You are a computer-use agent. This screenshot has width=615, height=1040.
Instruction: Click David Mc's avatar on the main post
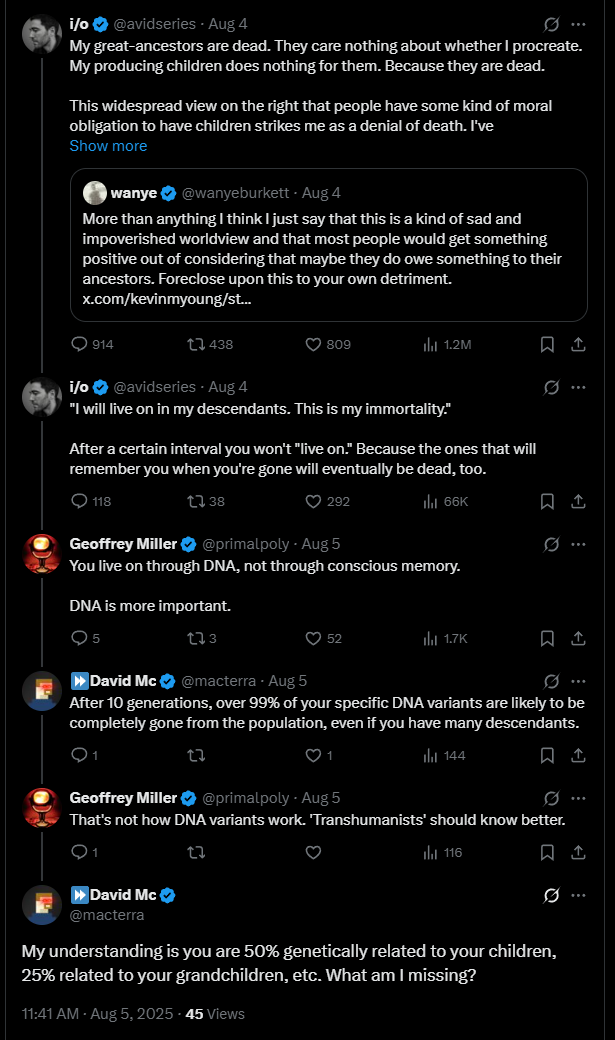43,904
